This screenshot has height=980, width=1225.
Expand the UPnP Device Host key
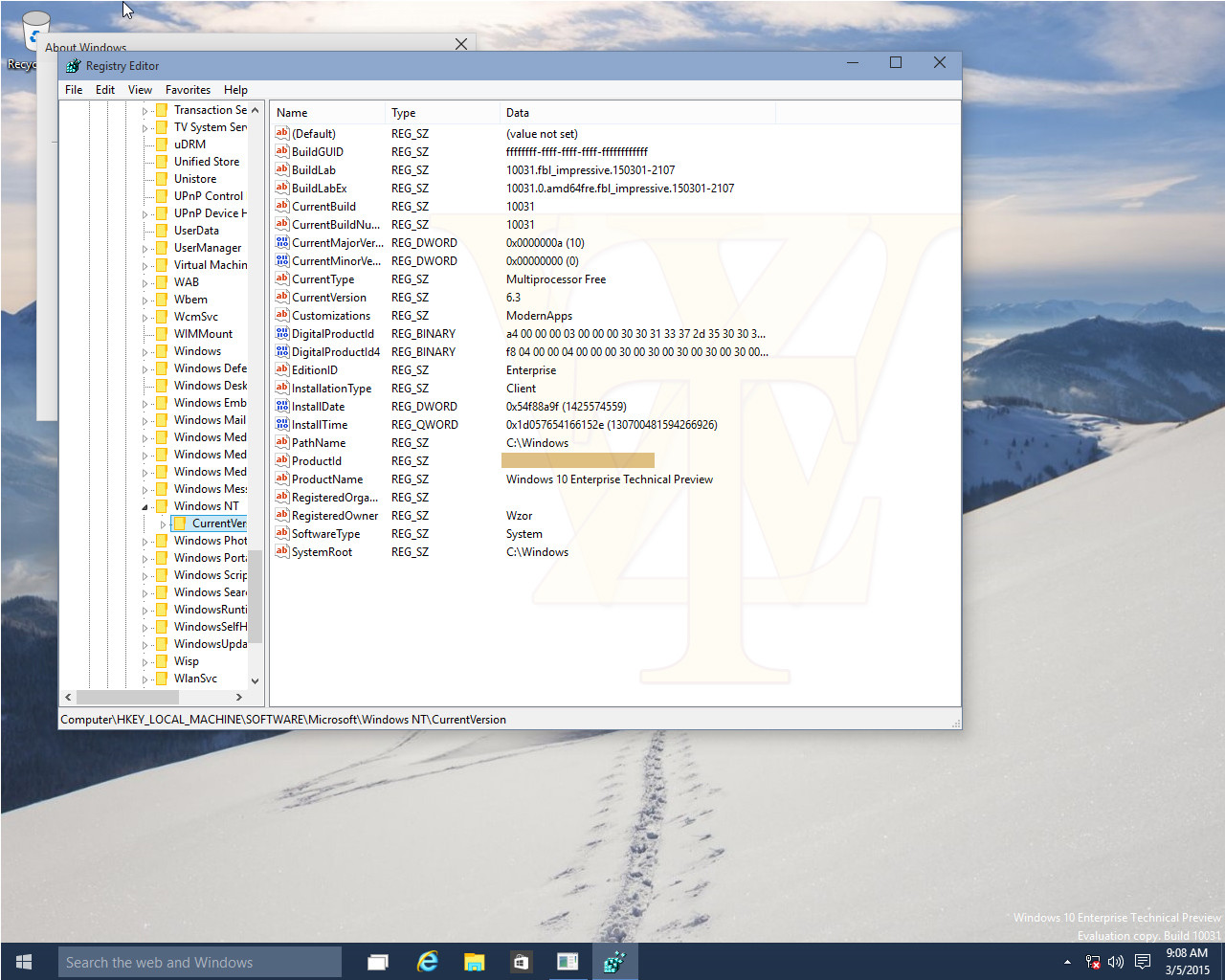tap(145, 214)
